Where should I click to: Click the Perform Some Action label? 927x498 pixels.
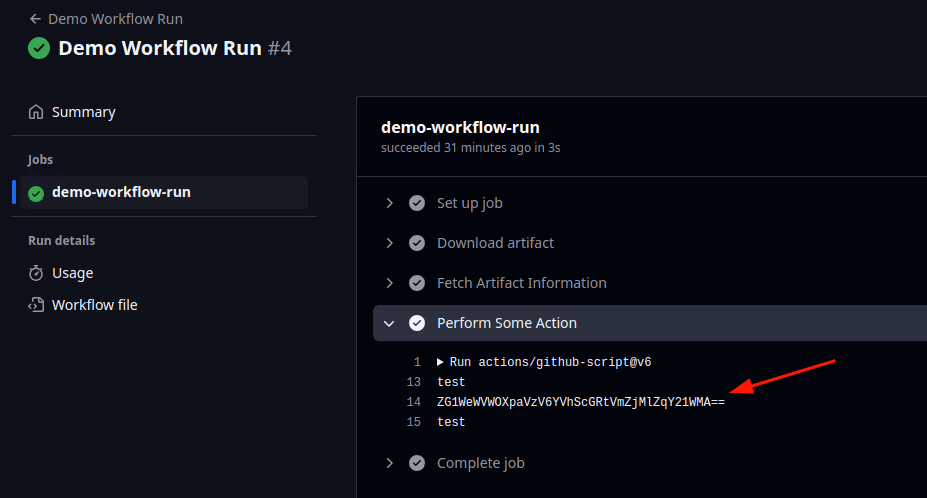pyautogui.click(x=507, y=323)
